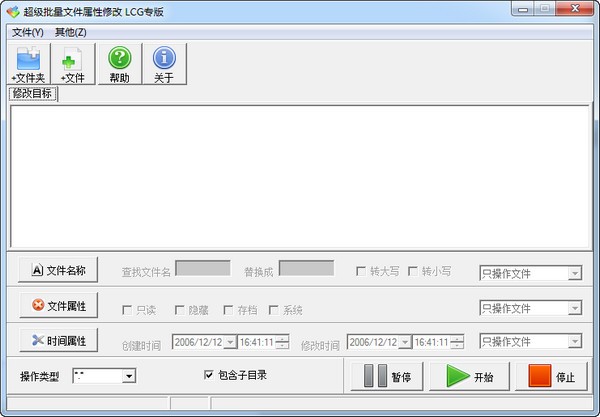Viewport: 600px width, 417px height.
Task: Toggle the 包含子目录 checkbox
Action: 209,375
